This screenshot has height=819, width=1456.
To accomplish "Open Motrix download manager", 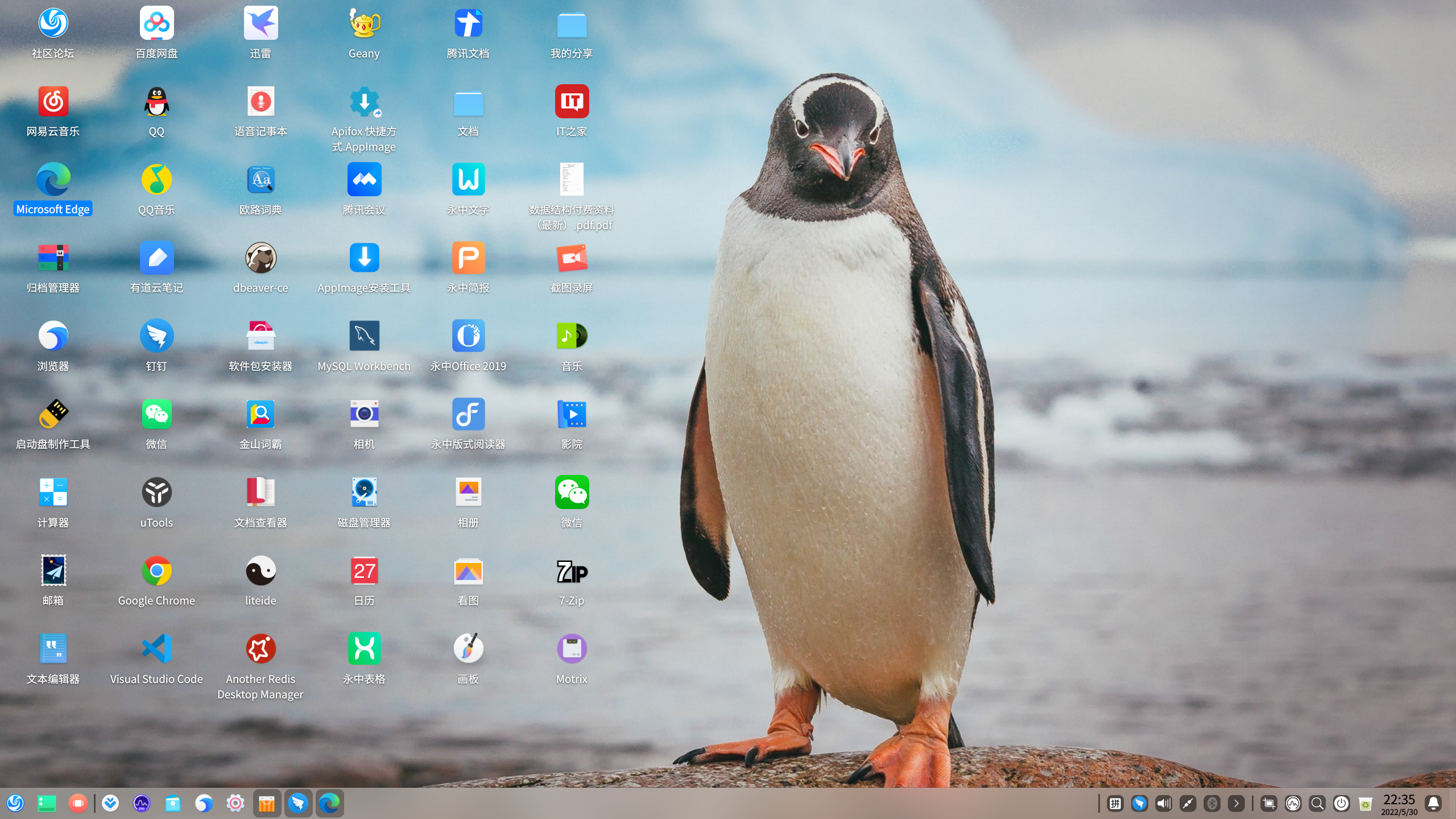I will tap(572, 648).
